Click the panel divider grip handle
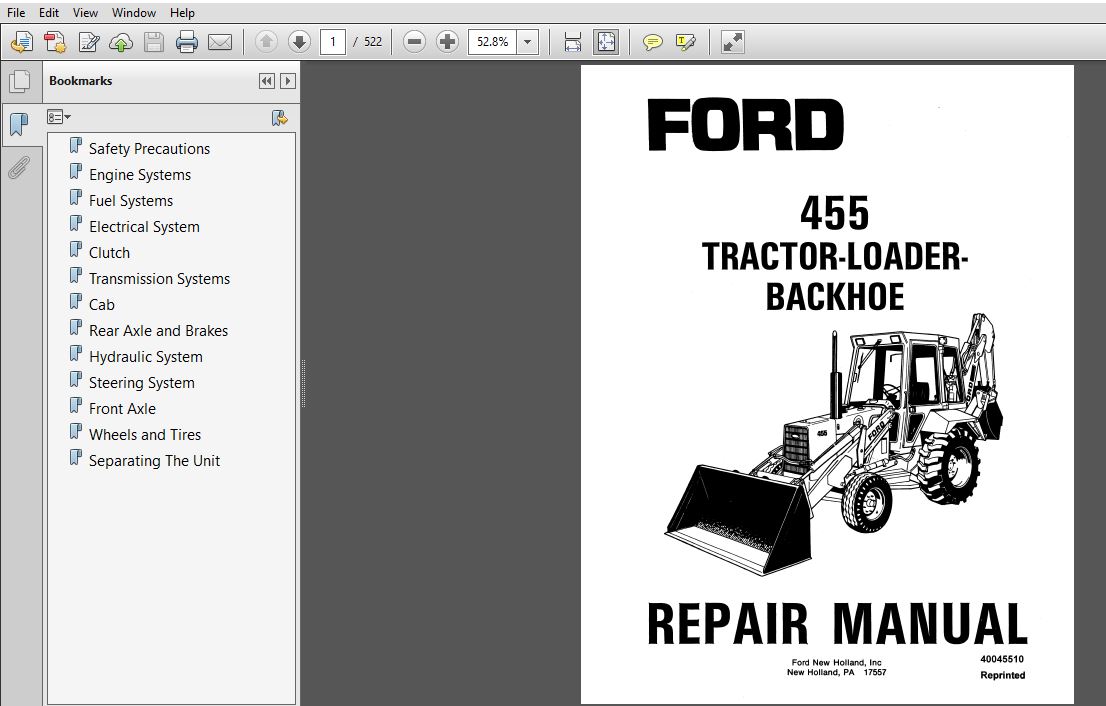Image resolution: width=1106 pixels, height=706 pixels. pyautogui.click(x=303, y=384)
